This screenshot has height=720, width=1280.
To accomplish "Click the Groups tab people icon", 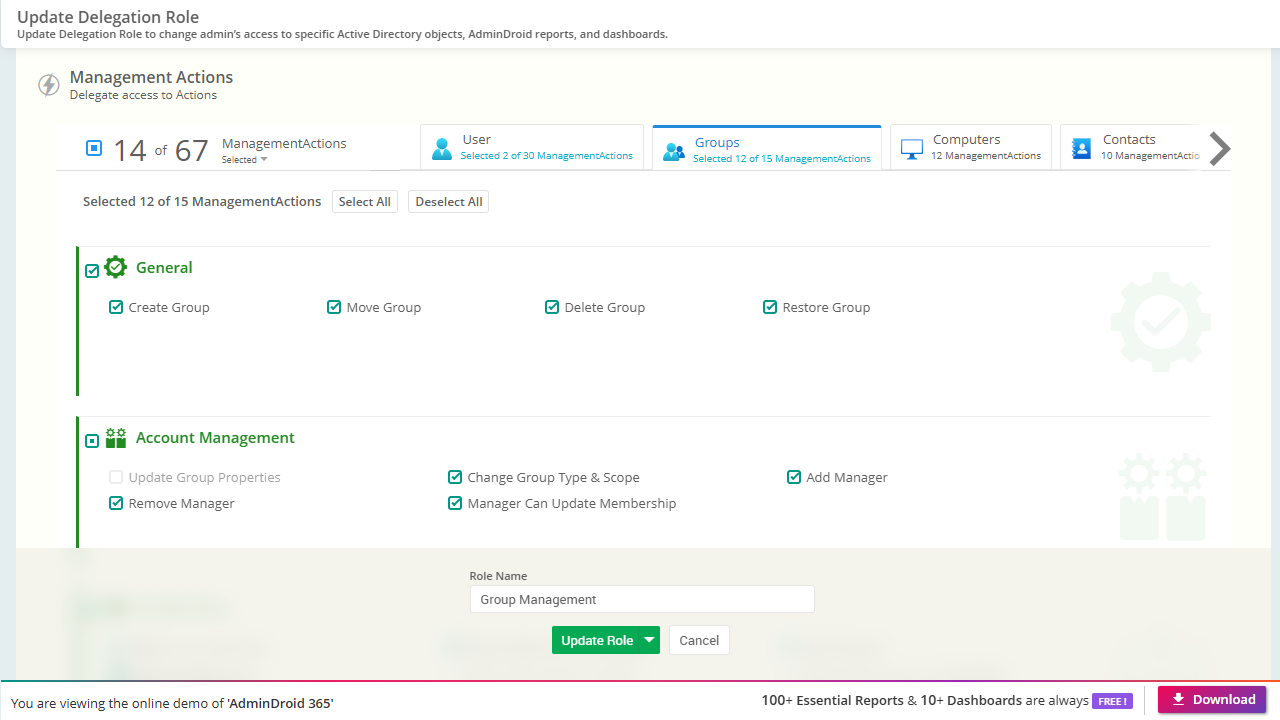I will pos(674,152).
